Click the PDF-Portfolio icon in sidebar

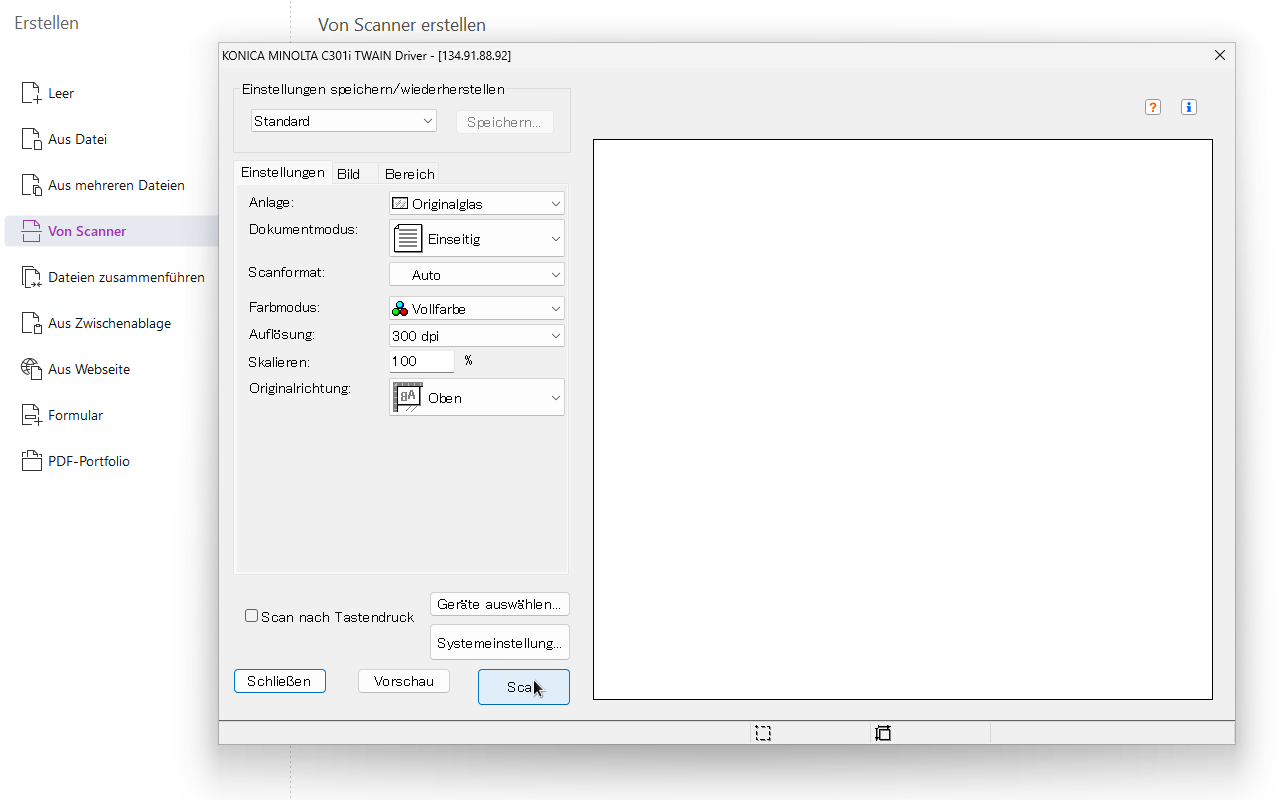click(31, 461)
